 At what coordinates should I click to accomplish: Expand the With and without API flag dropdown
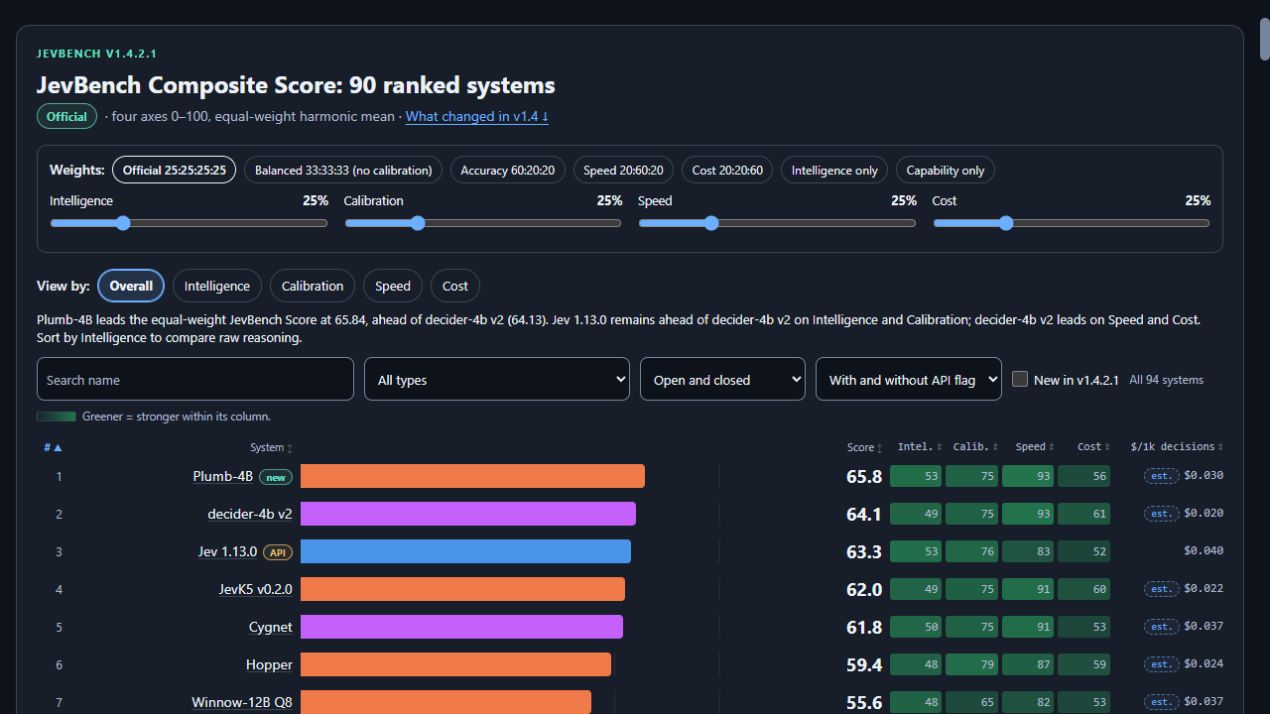coord(908,379)
